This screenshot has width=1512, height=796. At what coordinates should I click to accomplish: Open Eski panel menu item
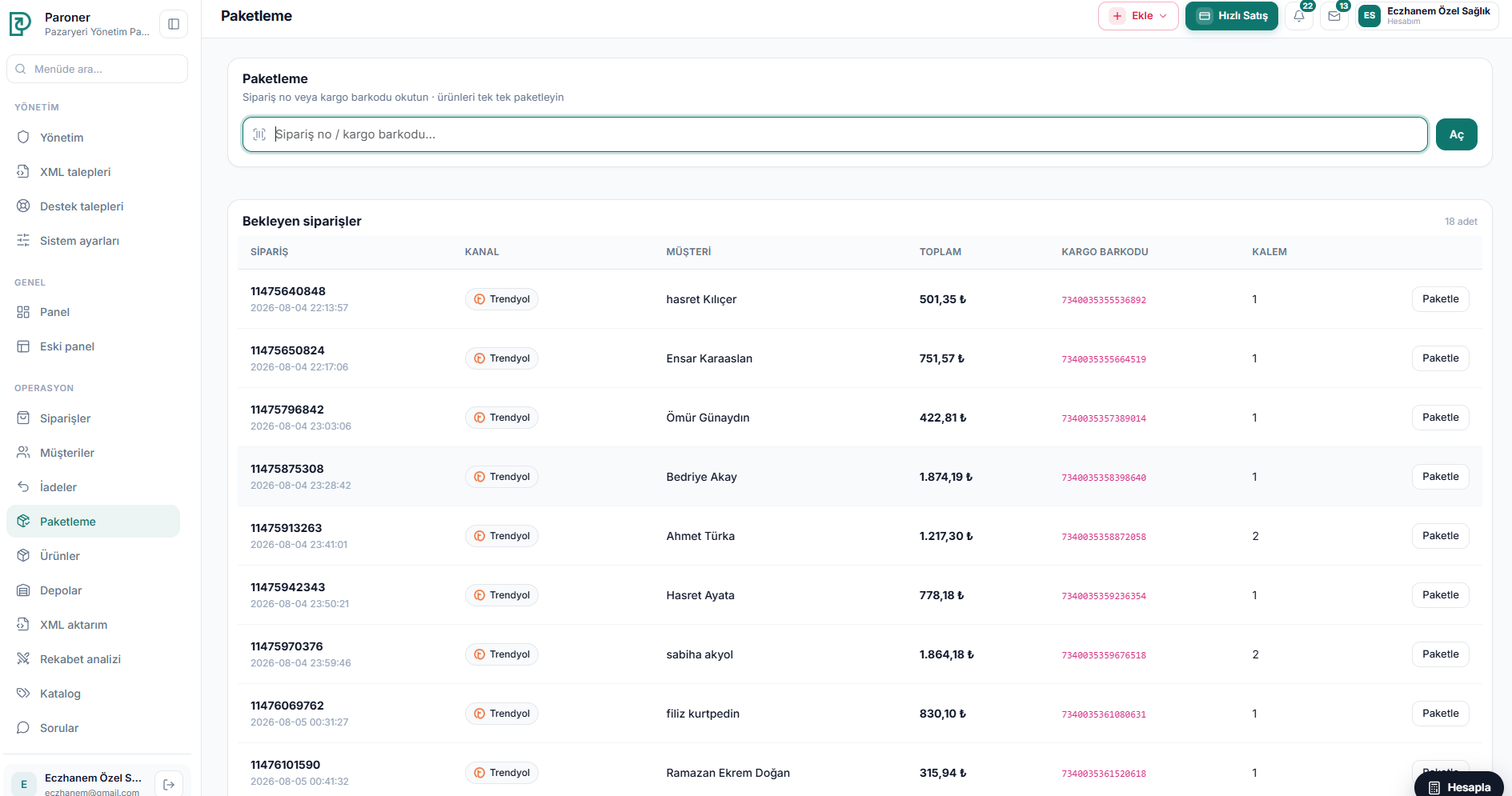click(93, 346)
